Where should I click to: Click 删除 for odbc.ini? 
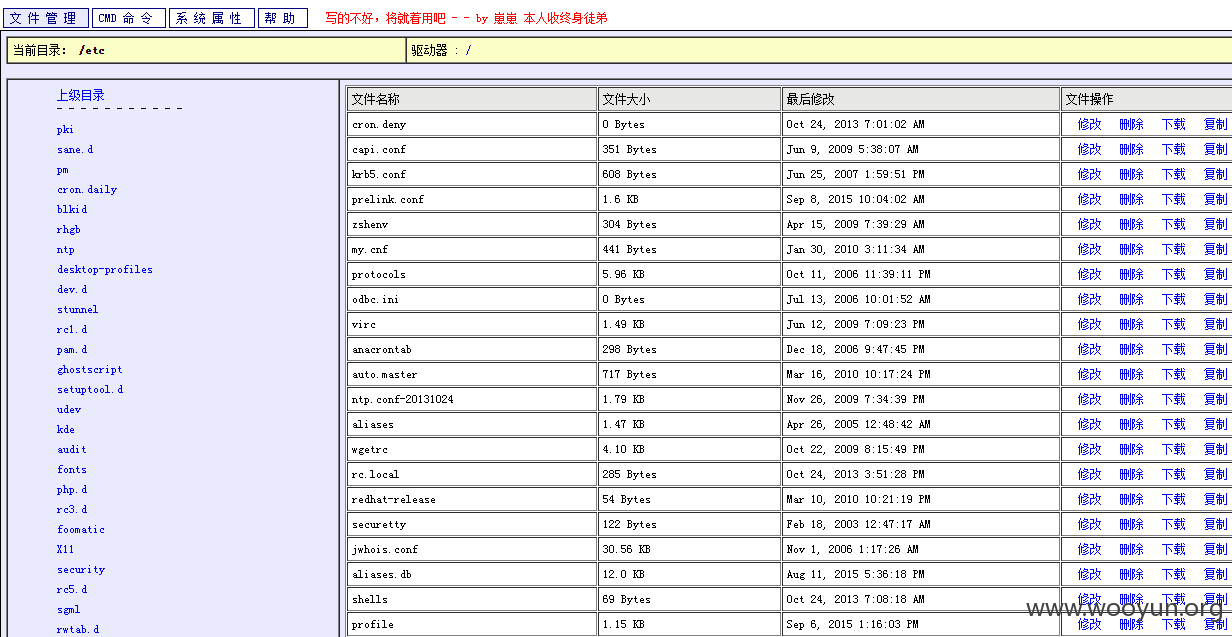[x=1131, y=299]
